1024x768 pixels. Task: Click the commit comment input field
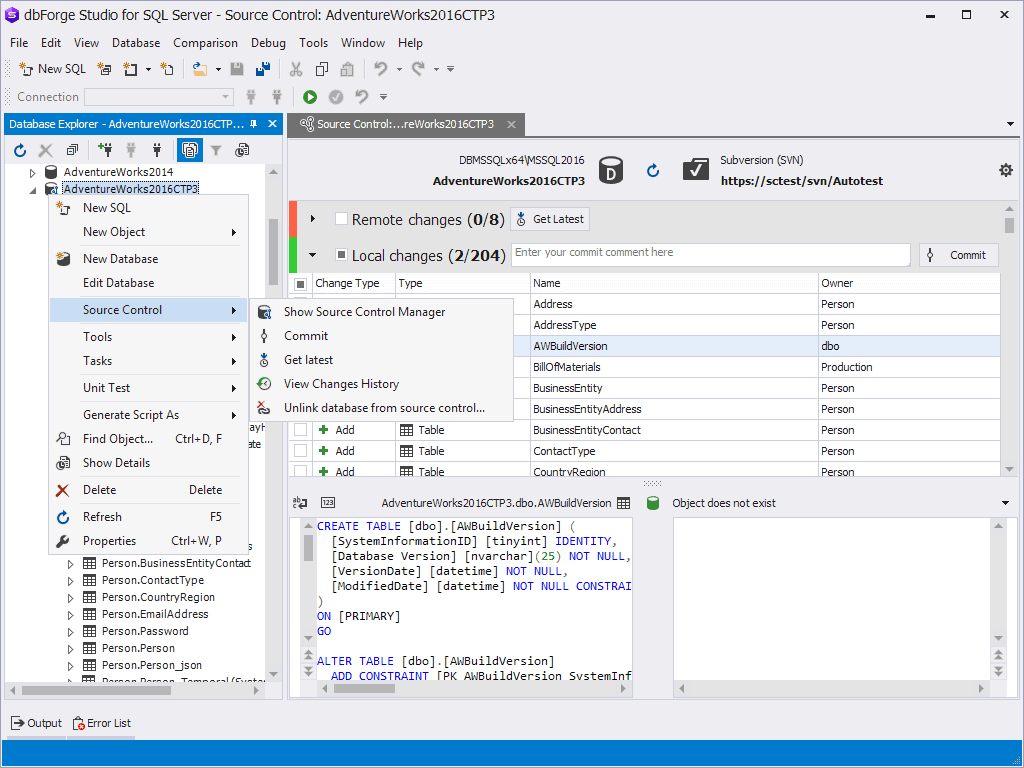click(x=711, y=255)
